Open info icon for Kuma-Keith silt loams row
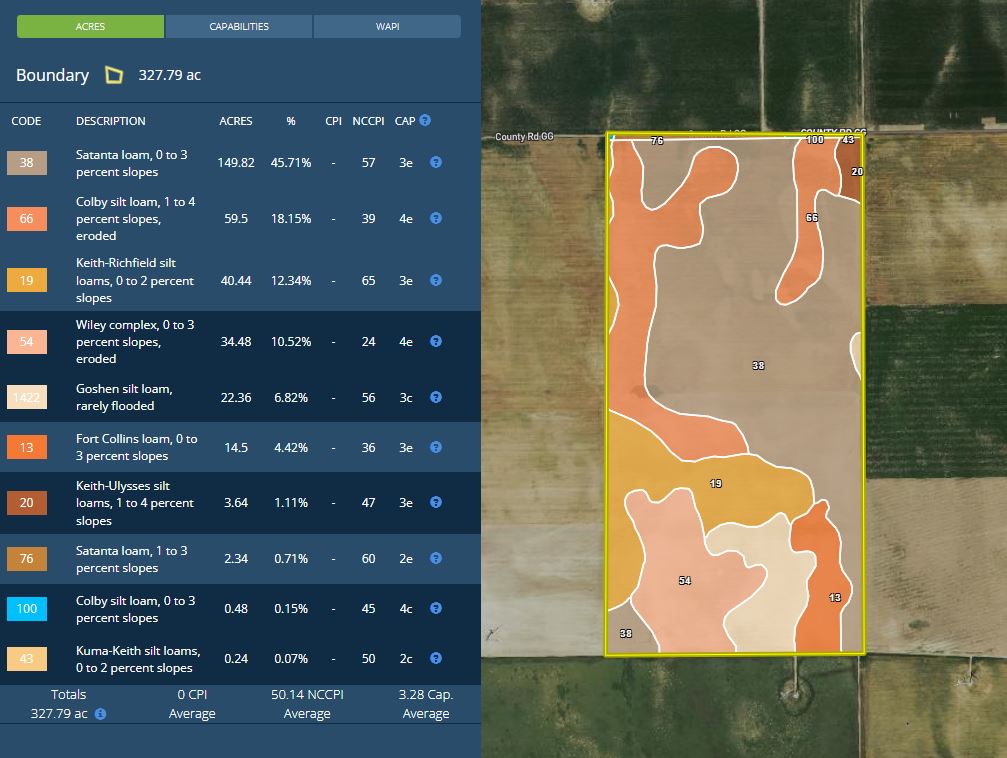Screen dimensions: 1007x758 [x=436, y=659]
